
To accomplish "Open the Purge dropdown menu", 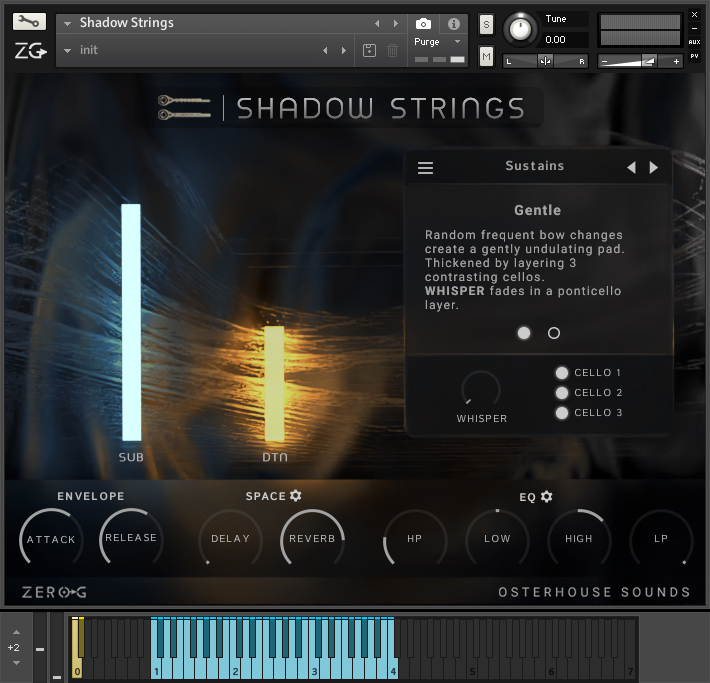I will [457, 42].
